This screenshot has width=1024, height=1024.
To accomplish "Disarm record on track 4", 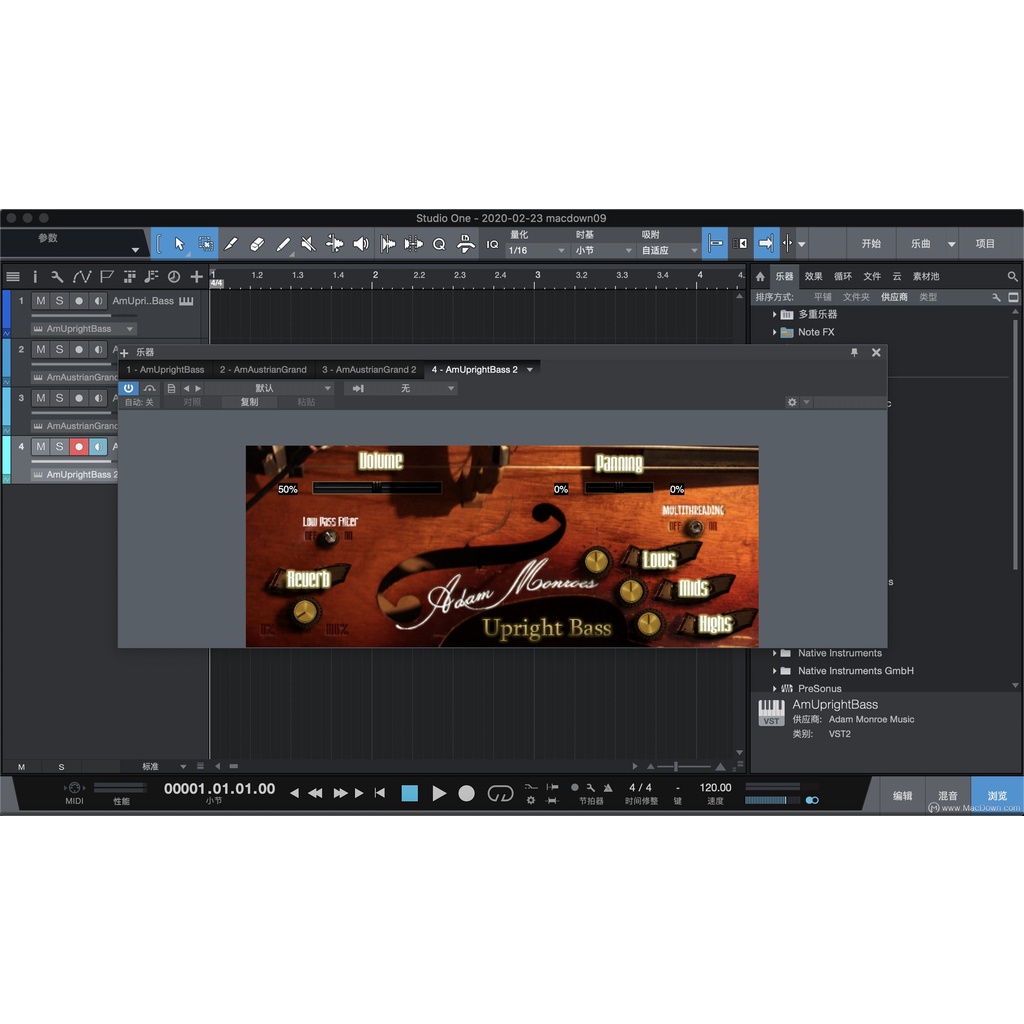I will coord(78,447).
